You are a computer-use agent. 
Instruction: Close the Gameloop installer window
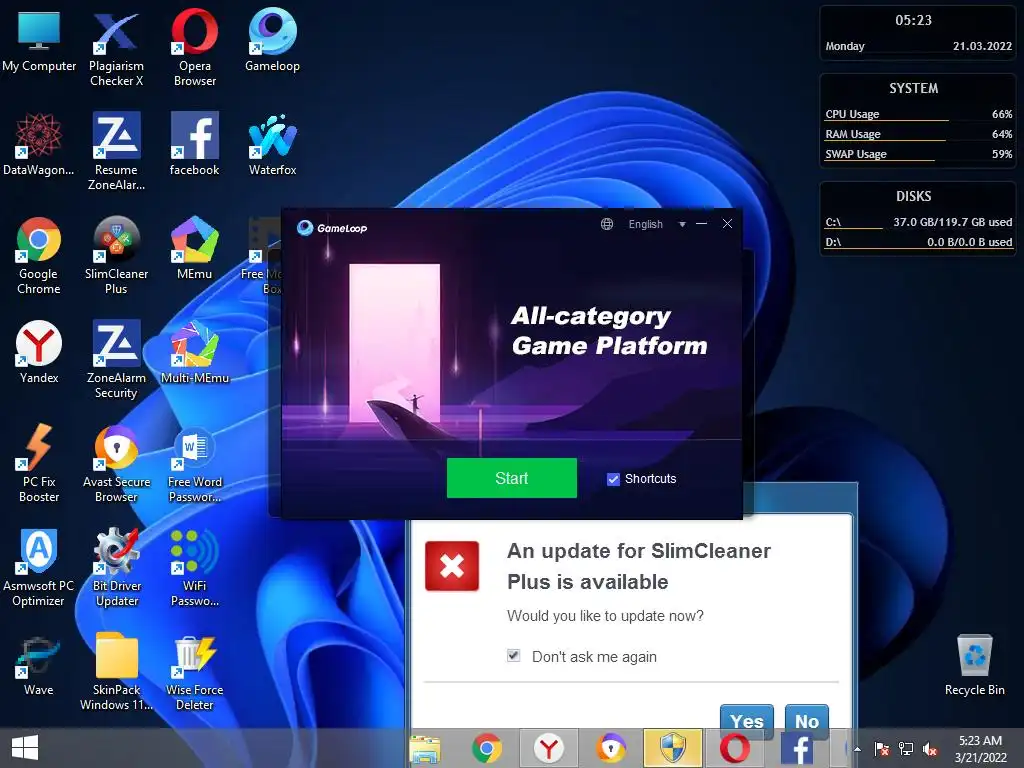[x=727, y=224]
